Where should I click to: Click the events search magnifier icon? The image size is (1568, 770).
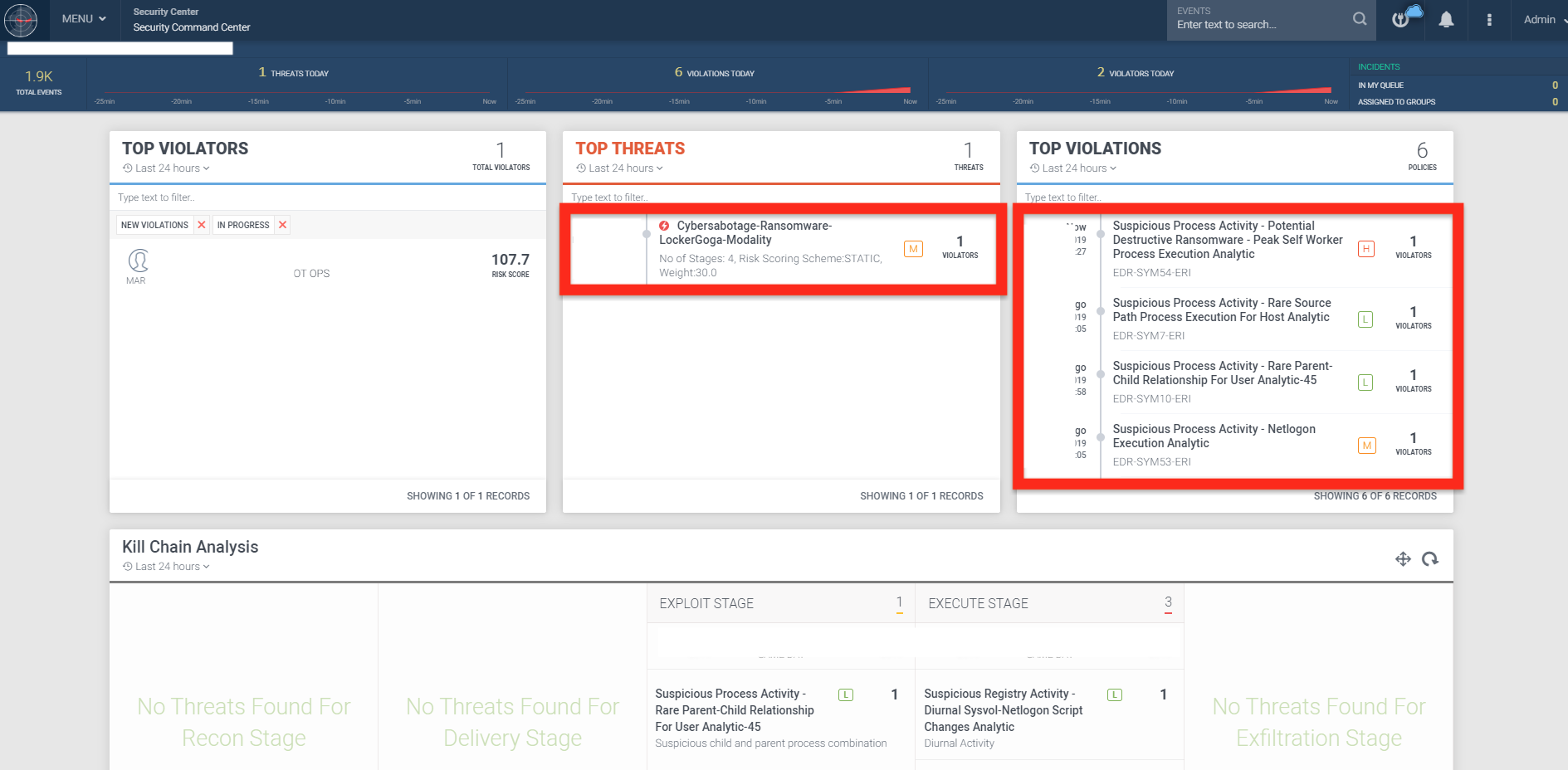pyautogui.click(x=1359, y=19)
